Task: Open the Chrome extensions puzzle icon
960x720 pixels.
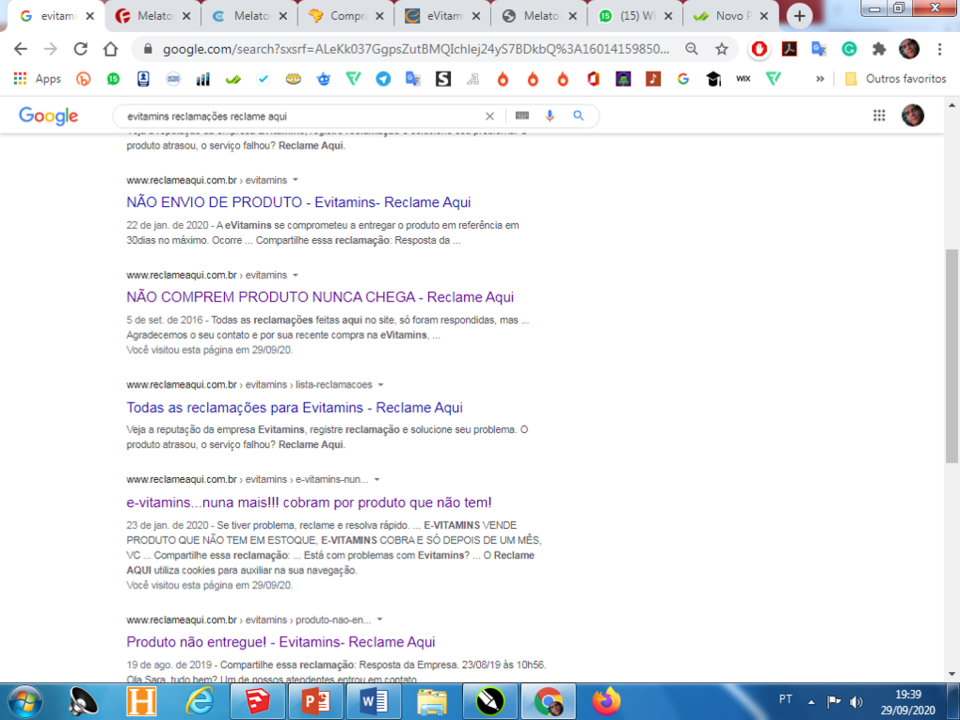Action: [x=878, y=50]
